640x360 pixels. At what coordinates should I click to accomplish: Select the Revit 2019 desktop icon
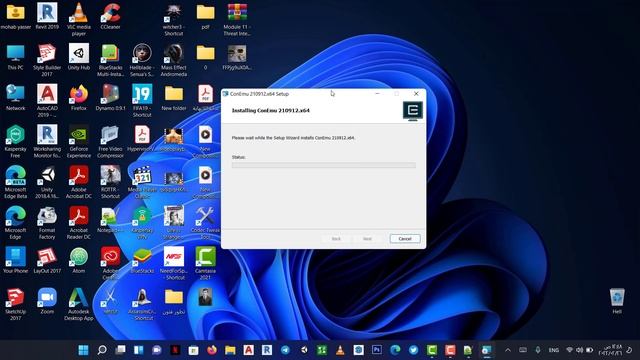(47, 16)
